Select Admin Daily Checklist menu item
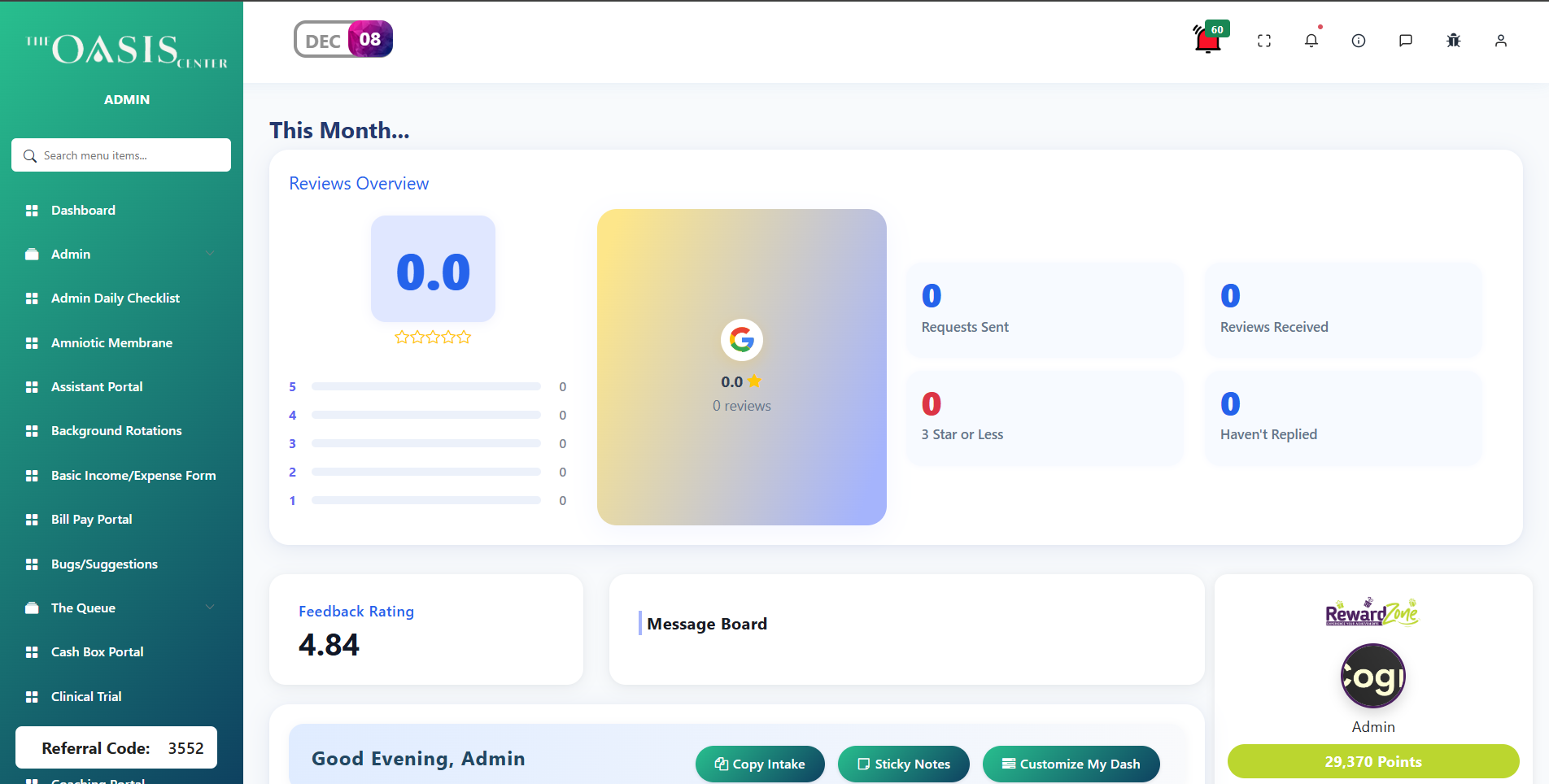Screen dimensions: 1549x784 coord(115,298)
